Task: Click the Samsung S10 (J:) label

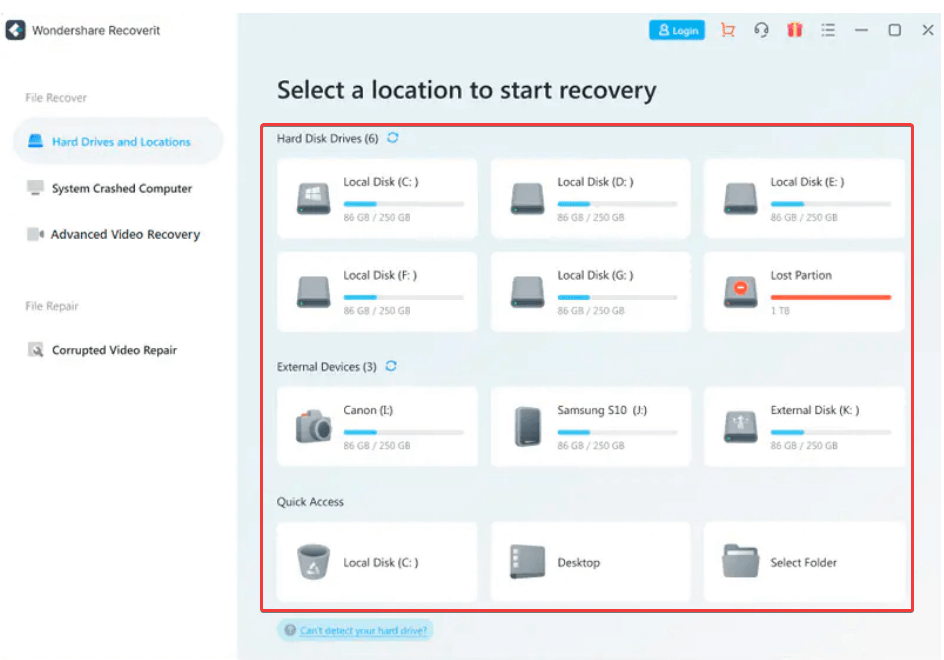Action: tap(602, 410)
